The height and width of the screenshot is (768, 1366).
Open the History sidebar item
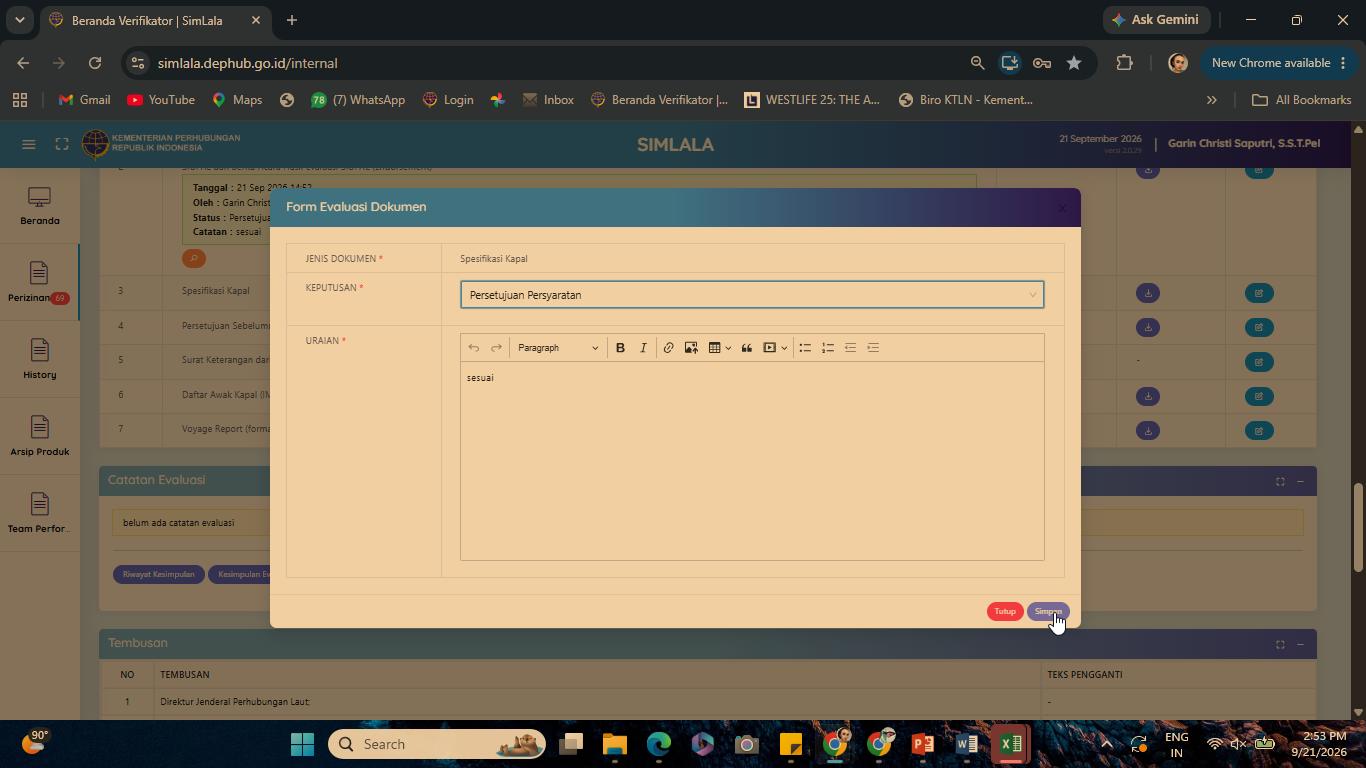tap(39, 360)
